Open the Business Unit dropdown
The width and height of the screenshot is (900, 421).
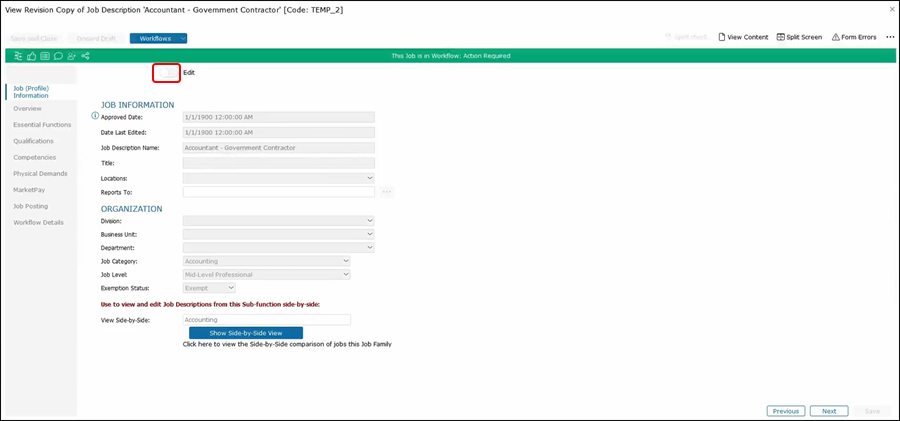tap(278, 234)
